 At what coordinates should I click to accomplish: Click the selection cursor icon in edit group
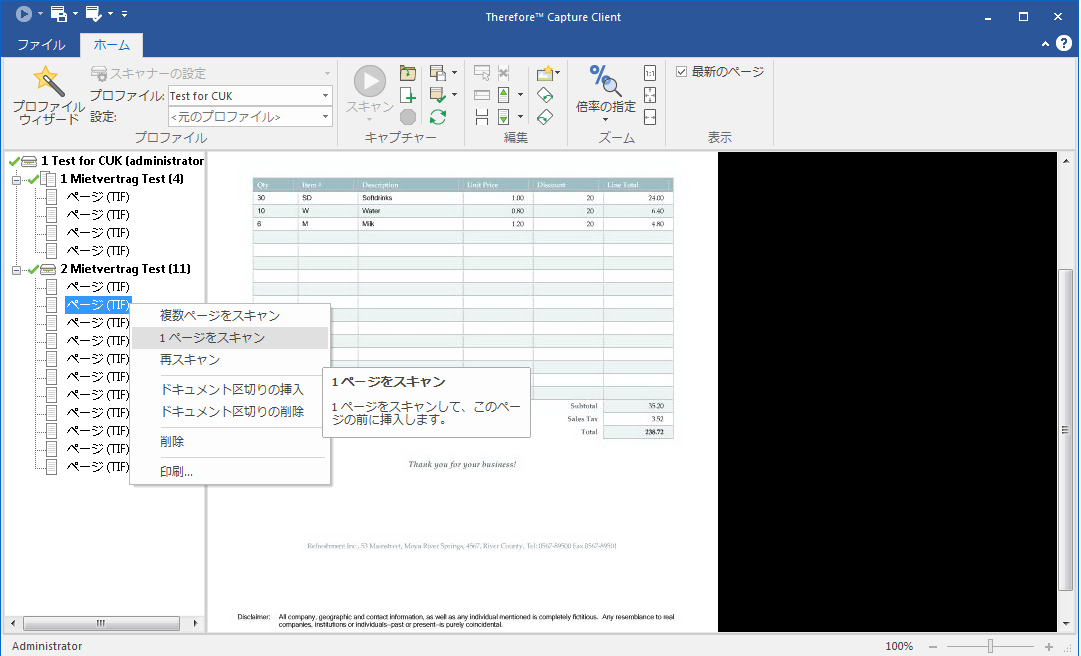pyautogui.click(x=483, y=72)
